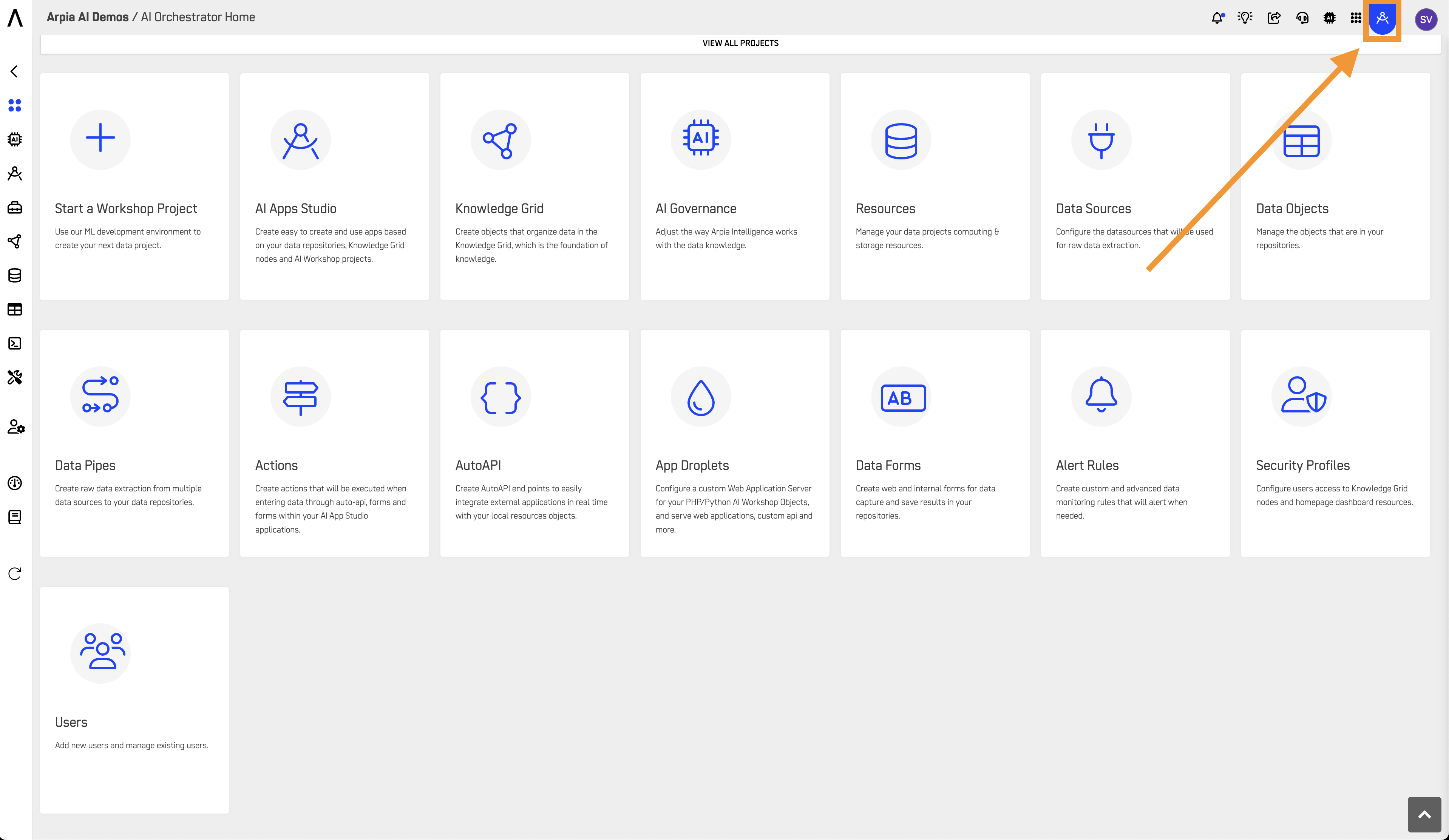The width and height of the screenshot is (1449, 840).
Task: Open compass AI Apps Studio sidebar icon
Action: [15, 174]
